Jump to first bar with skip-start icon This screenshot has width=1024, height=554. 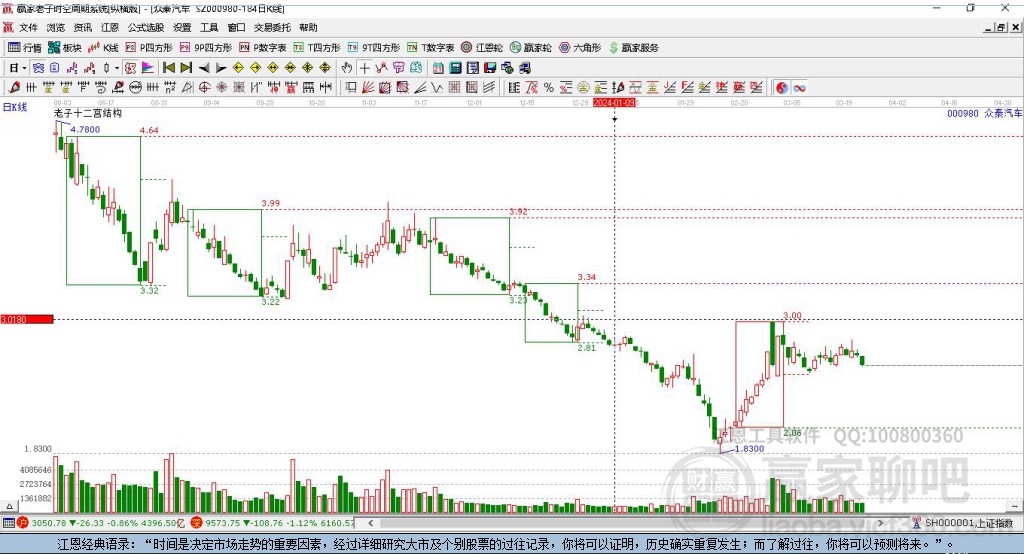pos(168,68)
